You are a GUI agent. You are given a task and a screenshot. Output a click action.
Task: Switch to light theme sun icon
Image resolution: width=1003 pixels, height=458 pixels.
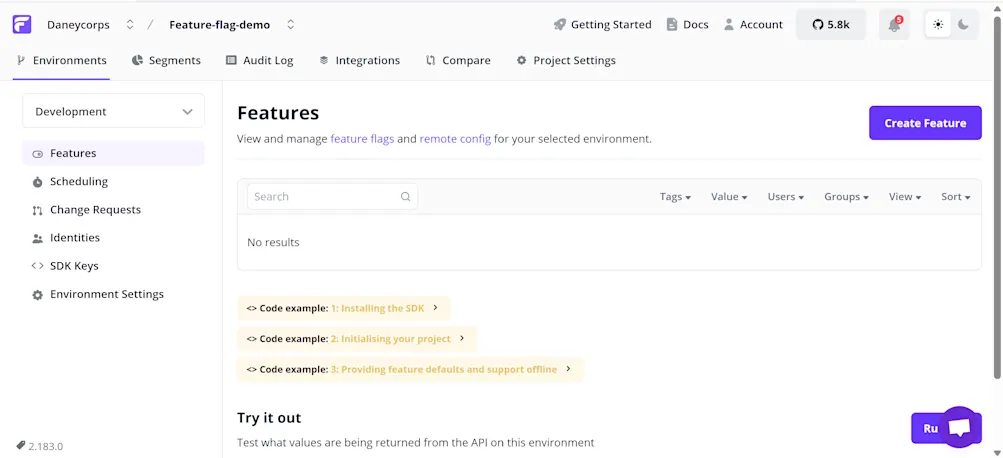pos(938,25)
